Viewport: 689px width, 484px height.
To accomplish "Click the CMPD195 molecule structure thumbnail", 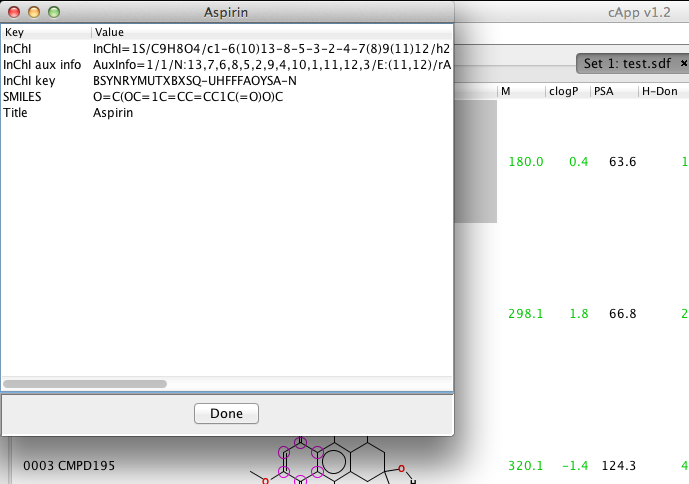I will [x=334, y=461].
